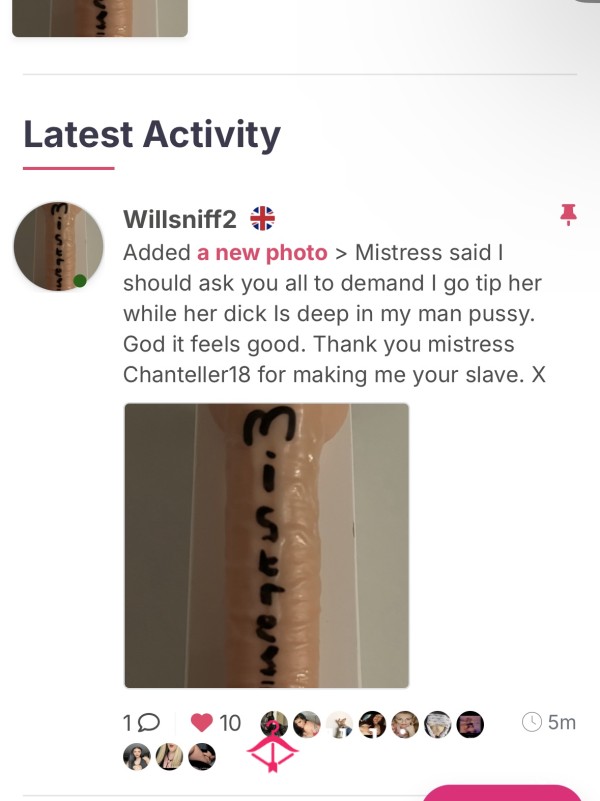
Task: Click the first liker avatar on the bottom row
Action: click(137, 756)
